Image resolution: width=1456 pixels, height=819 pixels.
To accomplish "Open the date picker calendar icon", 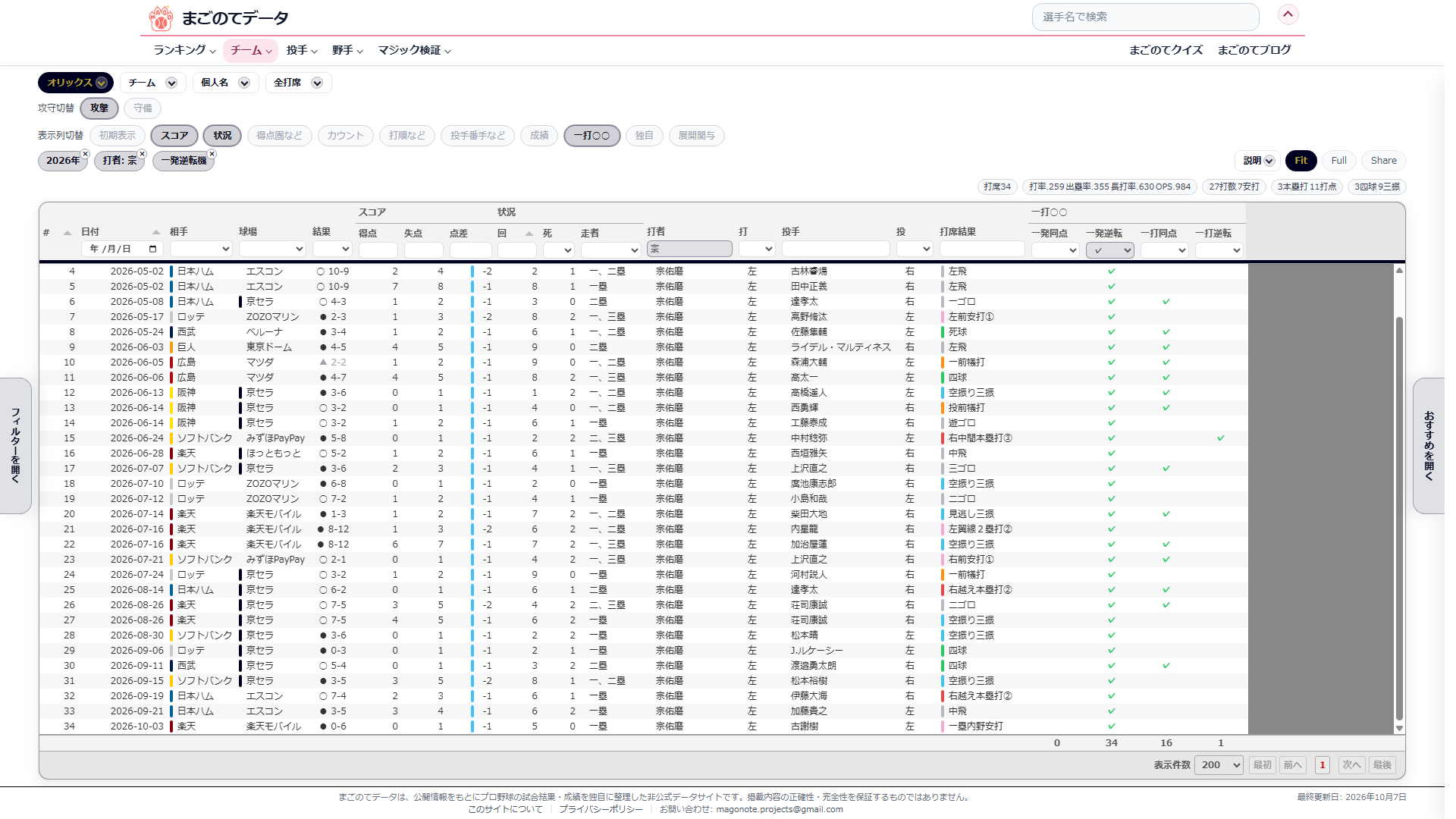I will click(x=152, y=249).
